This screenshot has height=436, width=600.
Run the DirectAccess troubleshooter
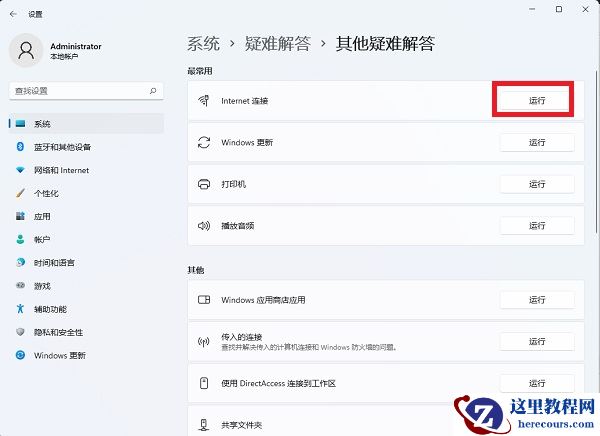pyautogui.click(x=537, y=383)
